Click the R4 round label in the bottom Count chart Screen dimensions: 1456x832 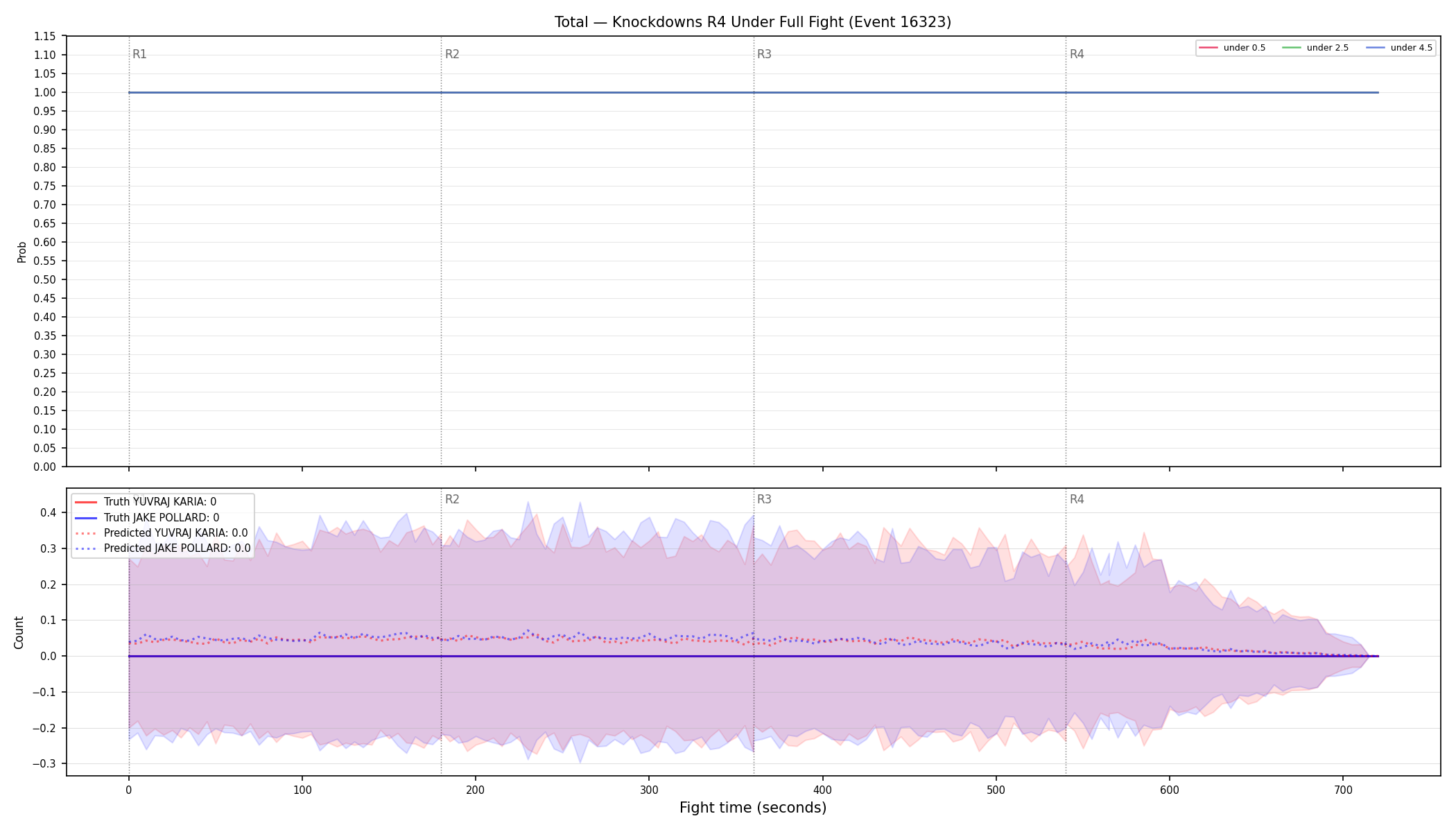[x=1077, y=499]
